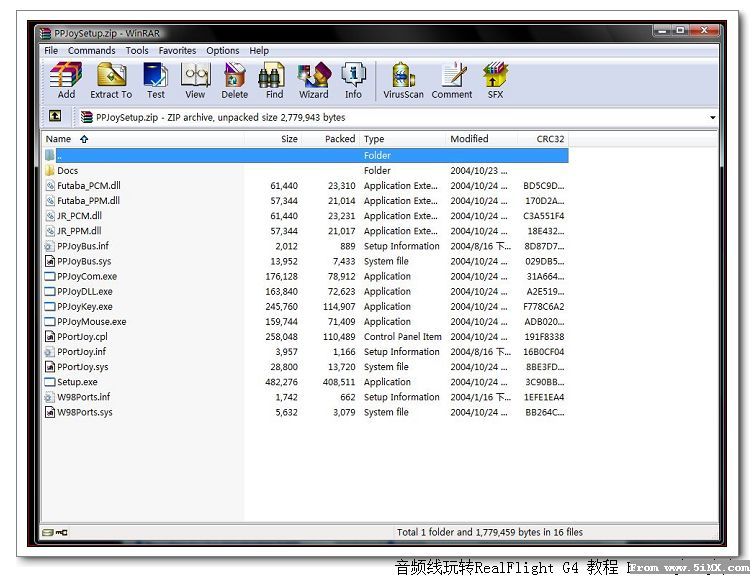This screenshot has width=755, height=577.
Task: Select PPortJoy.inf file name
Action: (81, 352)
